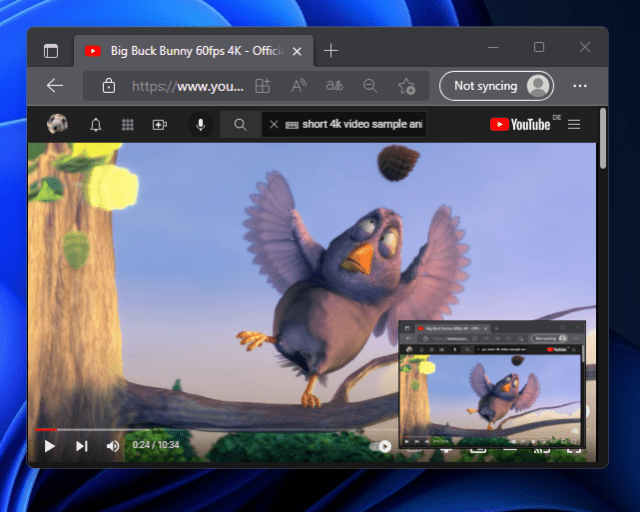
Task: Minimize the Edge browser window
Action: [x=493, y=47]
